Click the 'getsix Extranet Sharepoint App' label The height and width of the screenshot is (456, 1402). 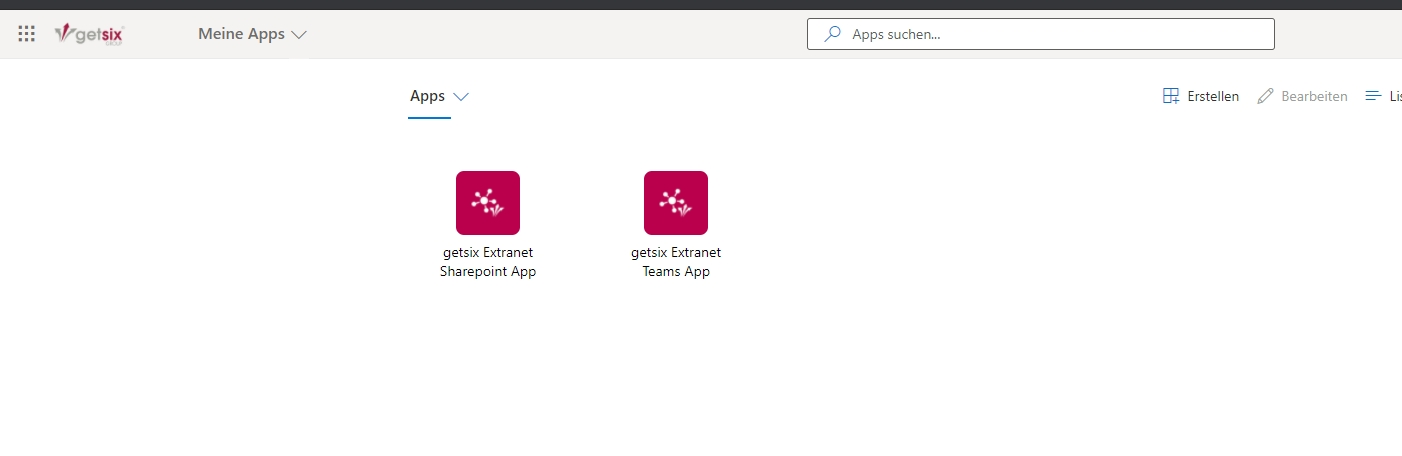tap(488, 262)
